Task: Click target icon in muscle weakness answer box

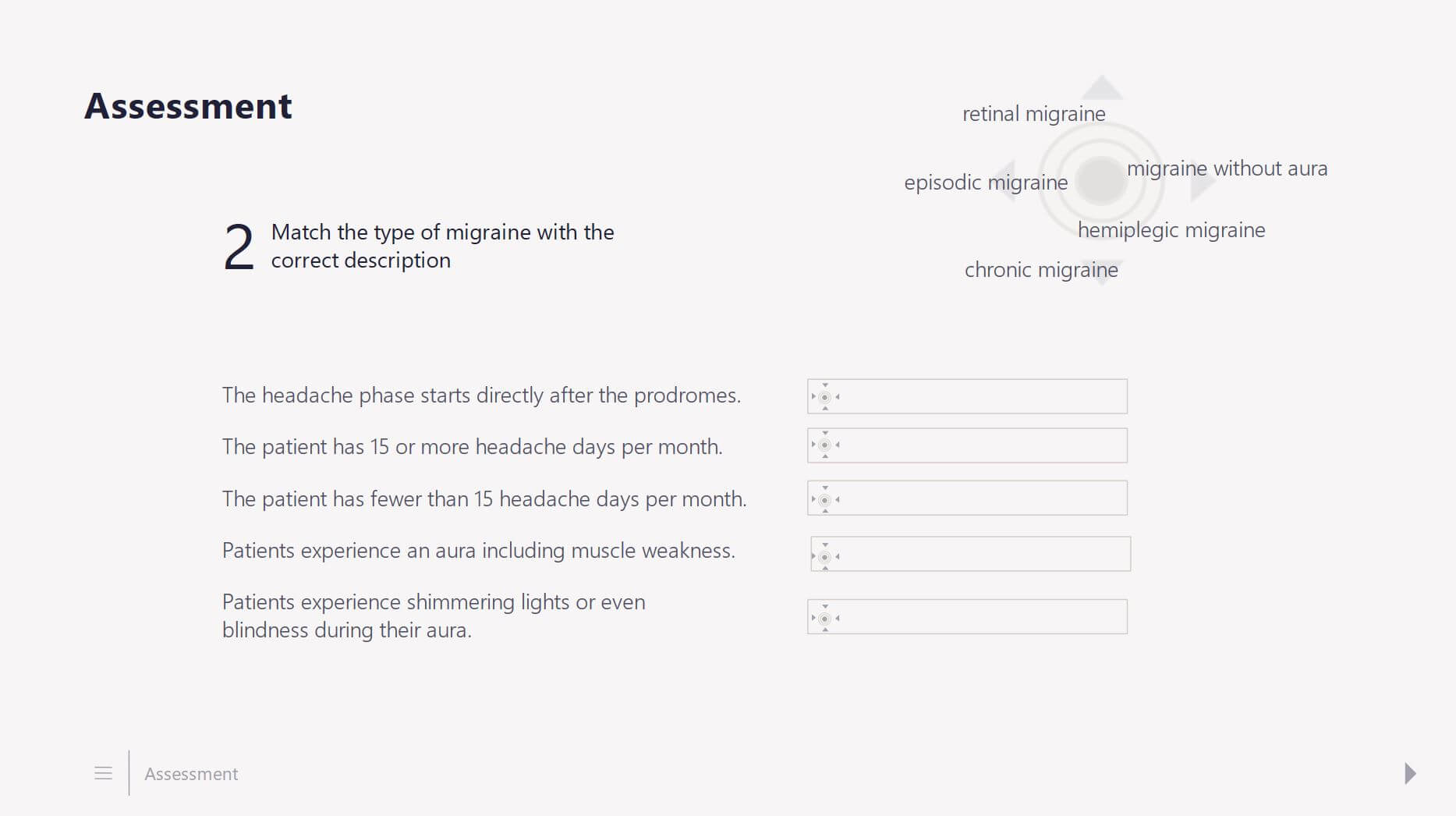Action: point(825,556)
